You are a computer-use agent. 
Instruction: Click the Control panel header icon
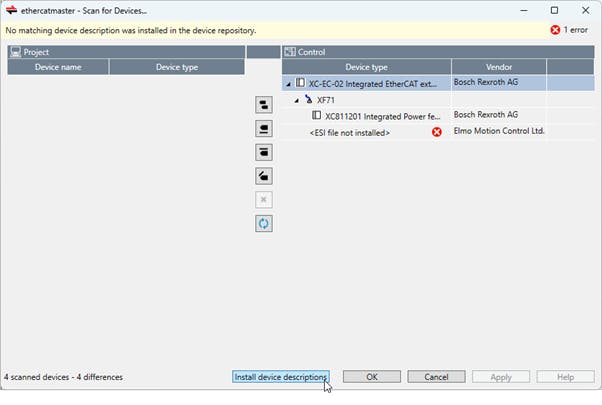[x=290, y=52]
